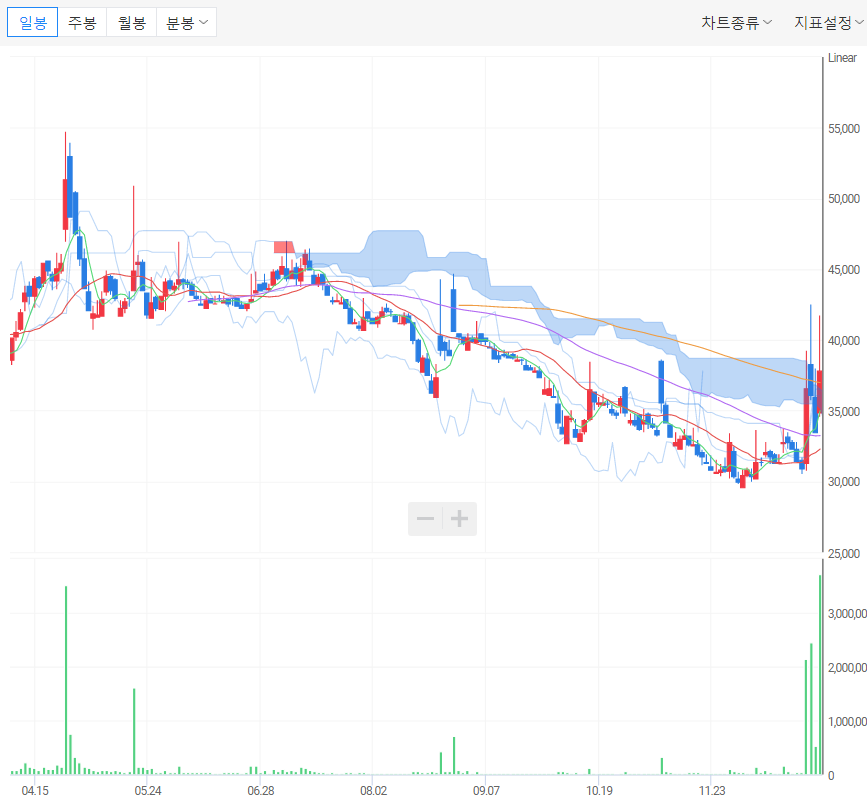This screenshot has height=802, width=867.
Task: Switch to the 주봉 weekly chart tab
Action: point(82,23)
